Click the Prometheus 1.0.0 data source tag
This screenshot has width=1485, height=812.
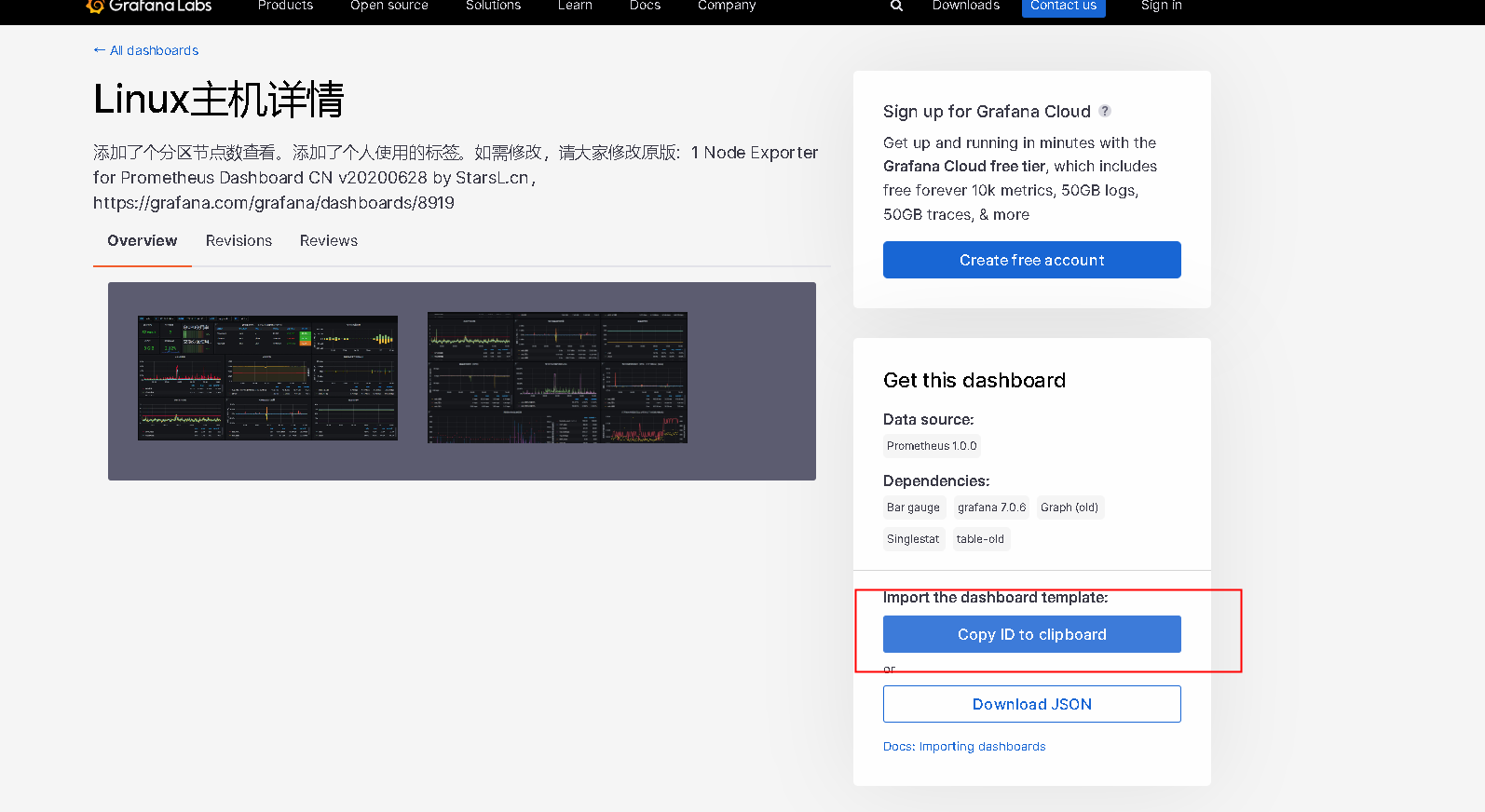[932, 446]
